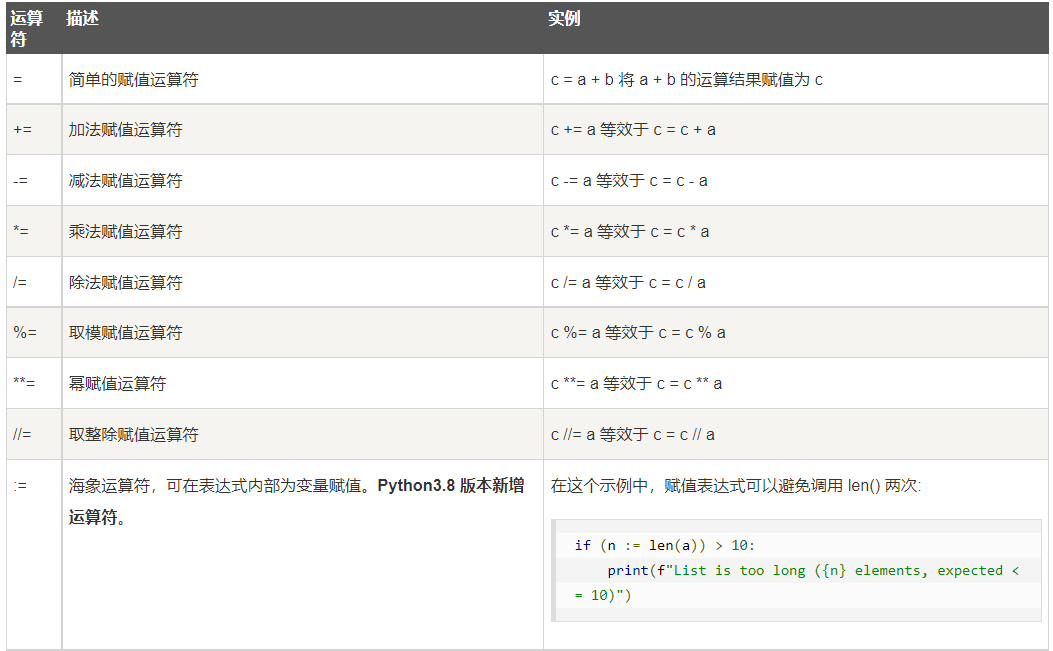Click the 描述 column header
The width and height of the screenshot is (1053, 651).
coord(82,19)
